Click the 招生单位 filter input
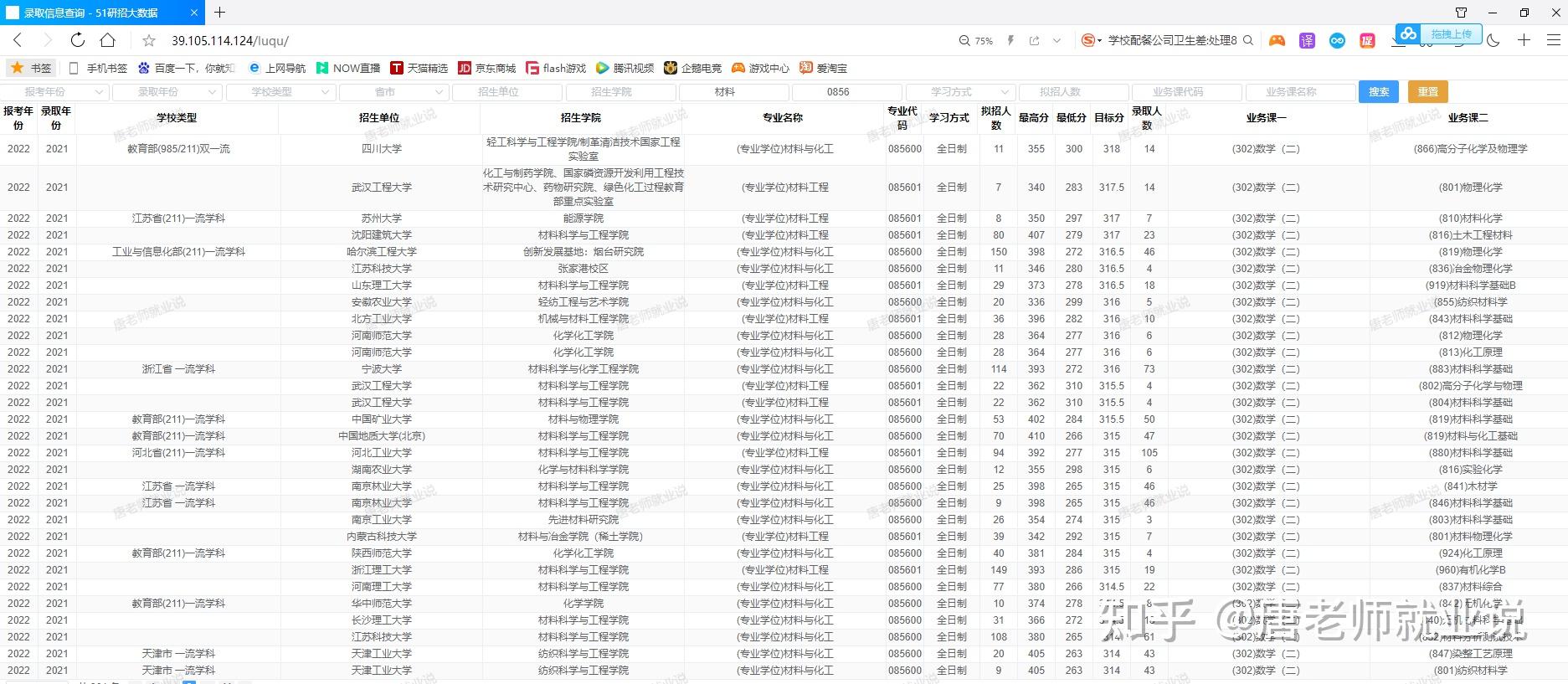The height and width of the screenshot is (684, 1568). 507,92
